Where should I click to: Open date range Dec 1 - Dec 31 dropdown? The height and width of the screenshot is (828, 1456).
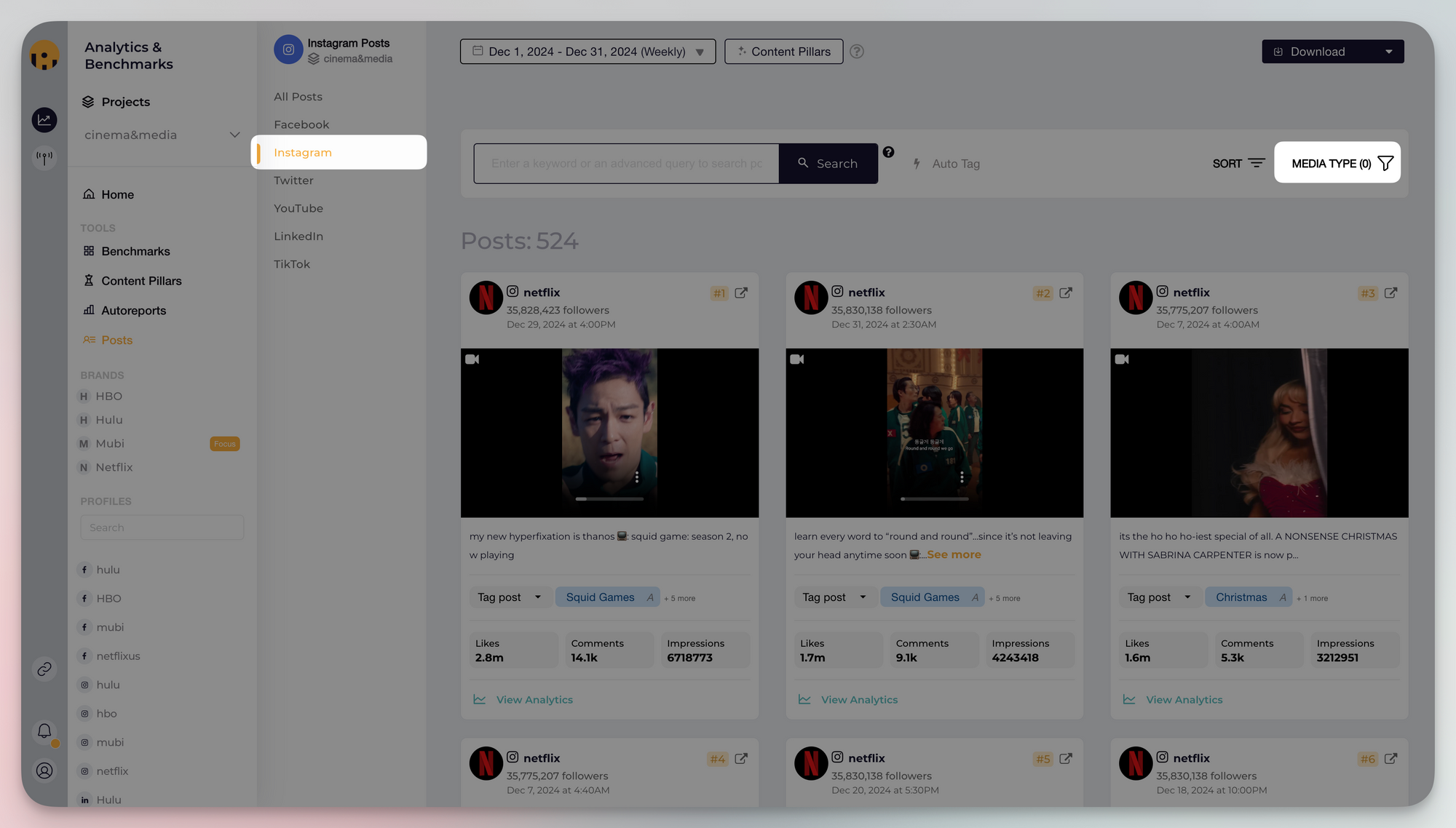(x=587, y=52)
